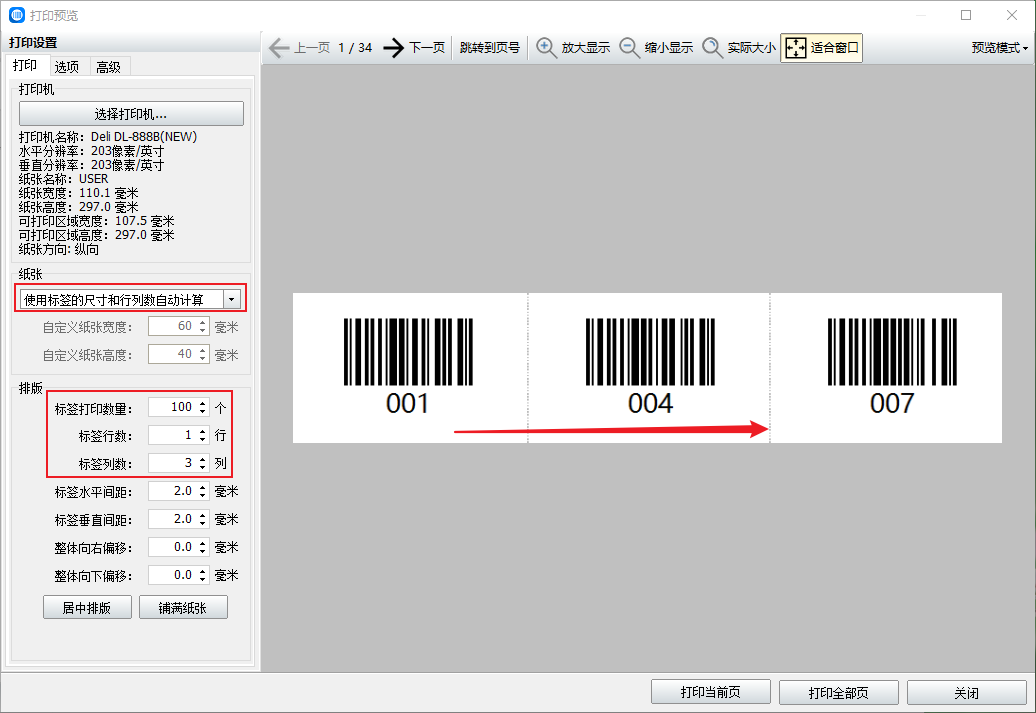The image size is (1036, 713).
Task: Switch to the 选项 tab
Action: tap(67, 67)
